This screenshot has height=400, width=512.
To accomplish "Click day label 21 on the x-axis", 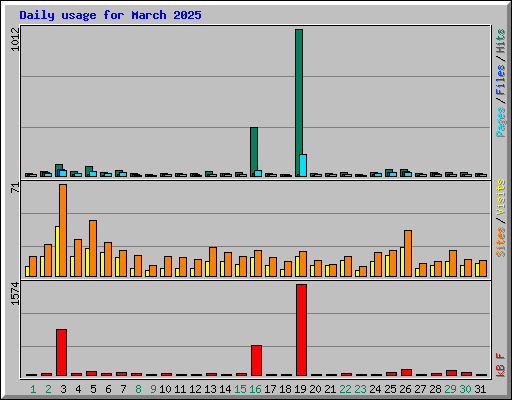I will pos(330,389).
